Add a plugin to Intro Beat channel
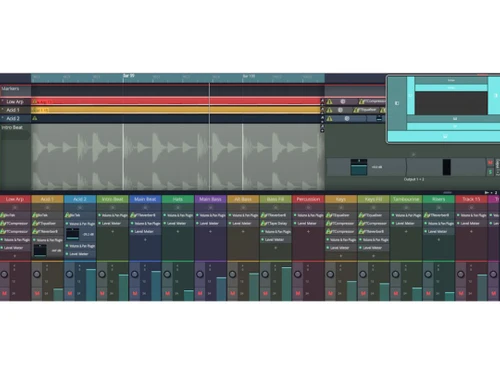 tap(113, 231)
